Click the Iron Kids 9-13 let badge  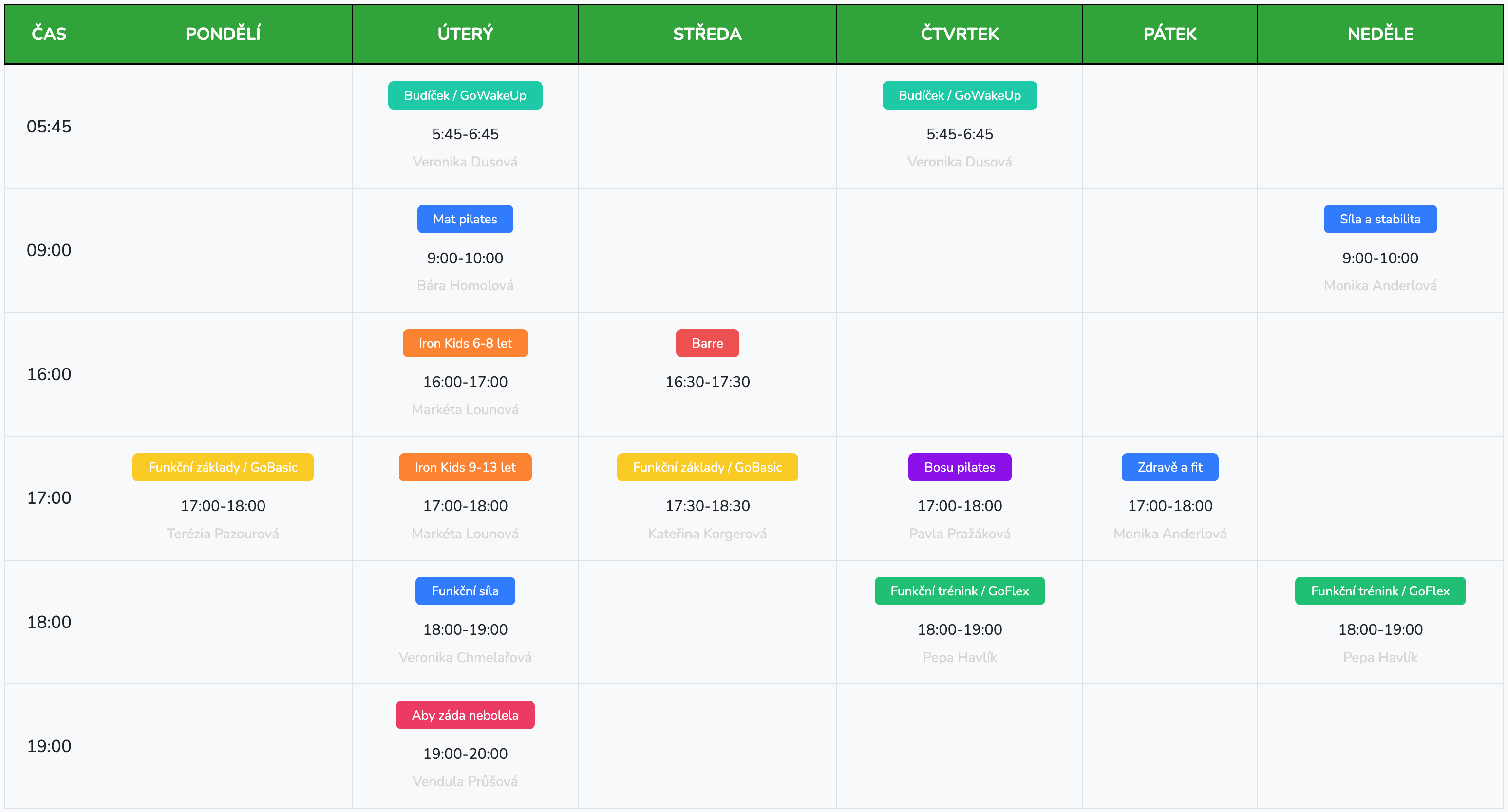[x=465, y=467]
